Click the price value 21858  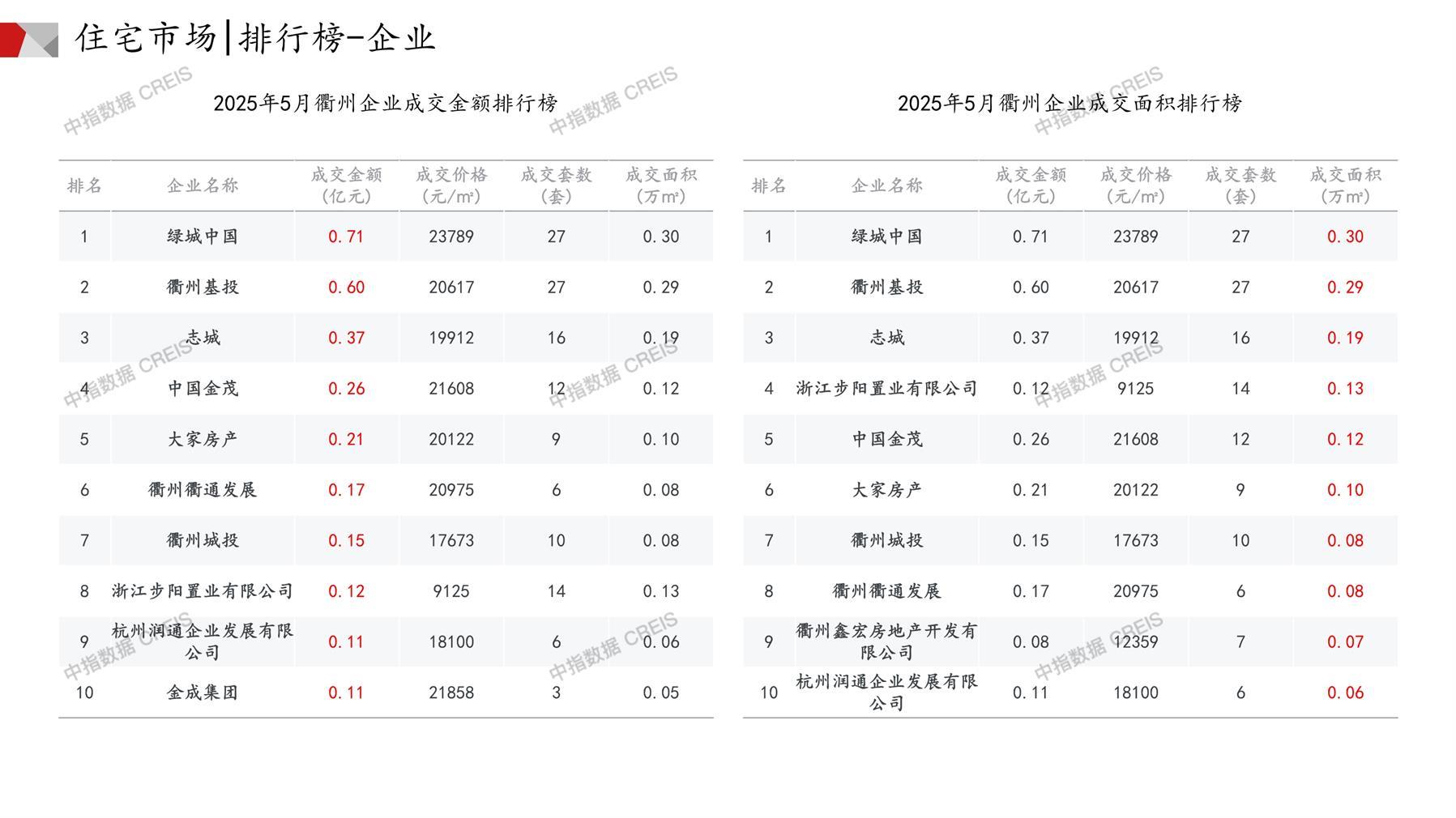[x=451, y=692]
